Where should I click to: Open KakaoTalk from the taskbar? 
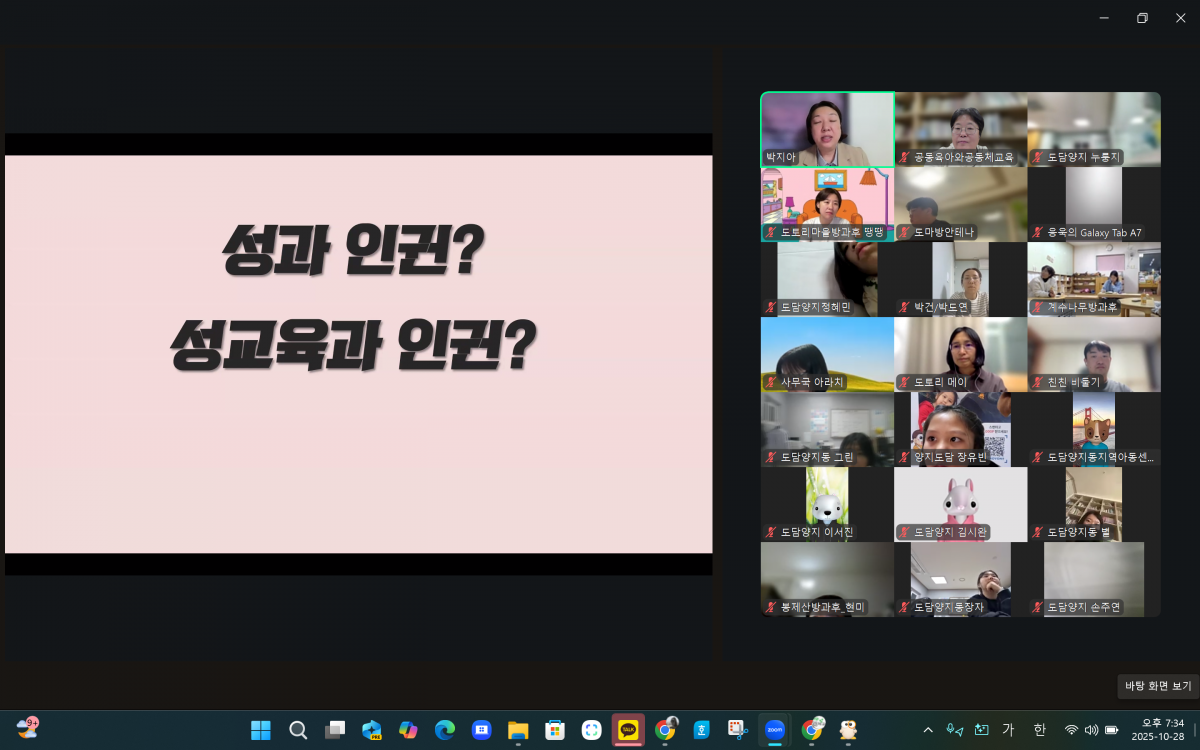pyautogui.click(x=628, y=730)
